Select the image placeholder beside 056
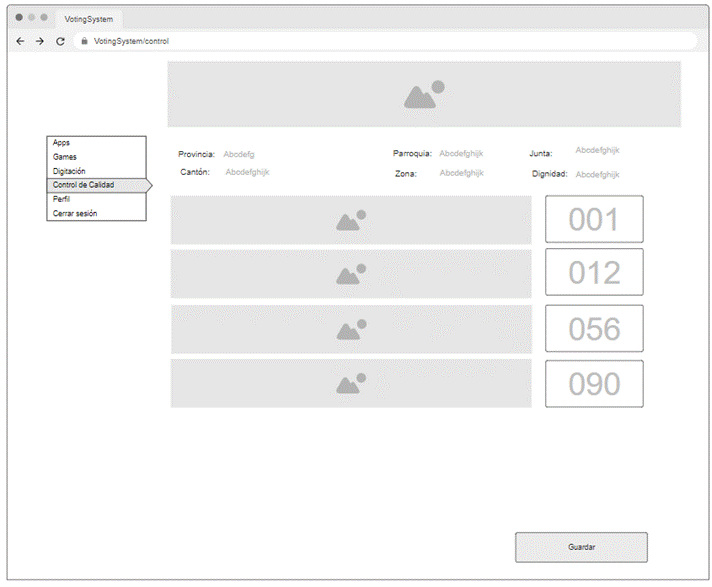This screenshot has width=712, height=587. point(350,329)
